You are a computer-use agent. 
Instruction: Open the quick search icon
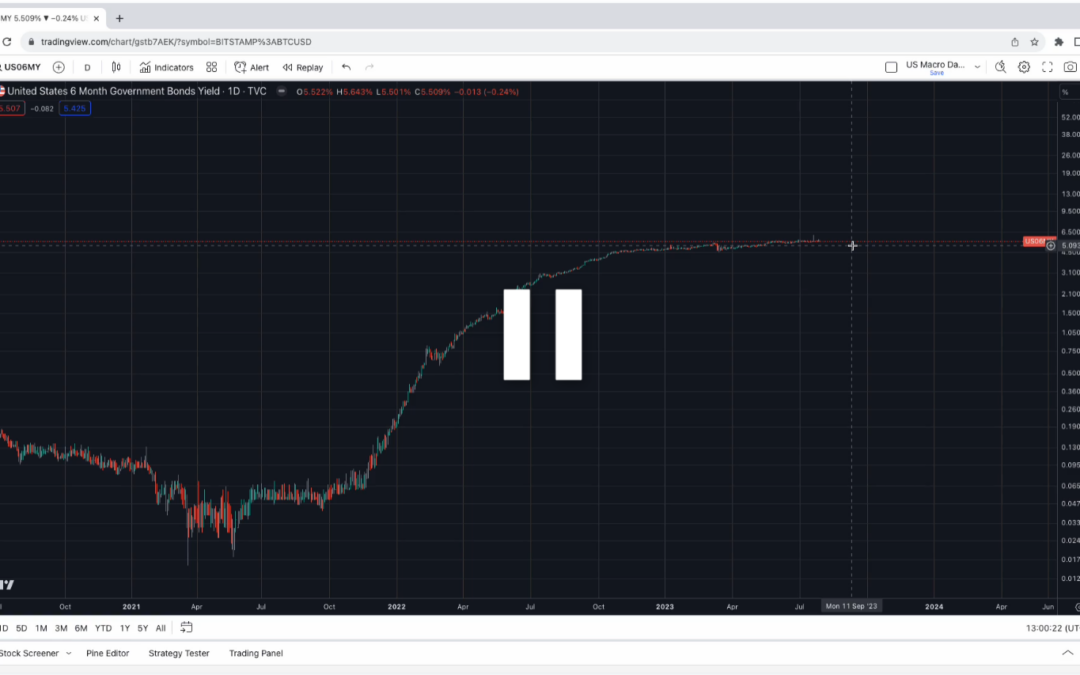999,67
